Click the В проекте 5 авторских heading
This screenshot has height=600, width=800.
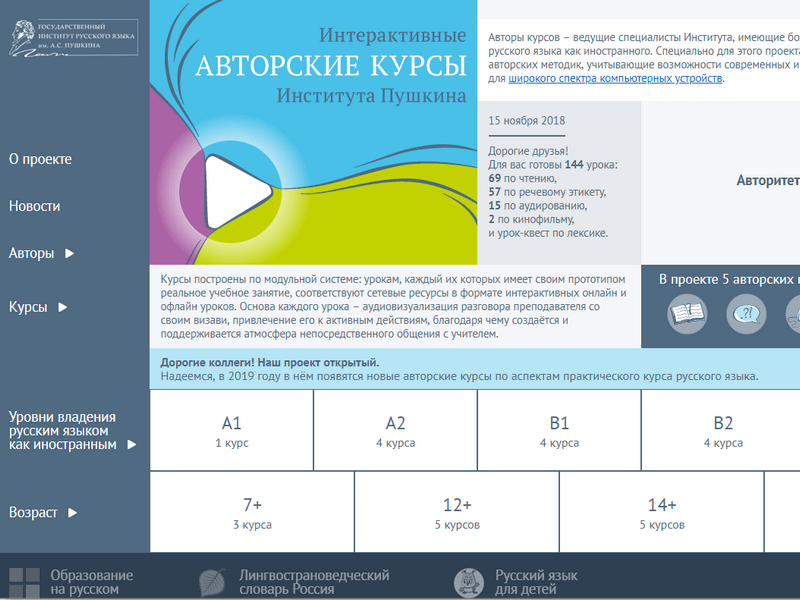tap(729, 280)
